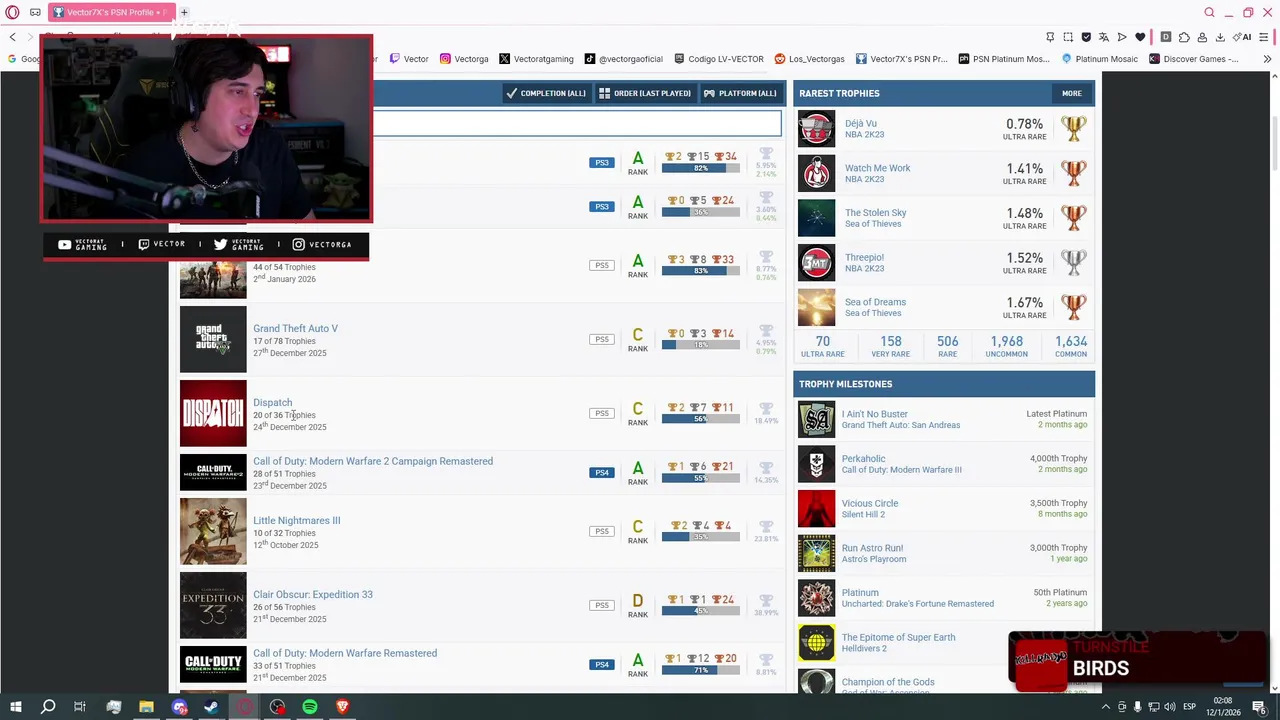Click the Dispatch trophy progress bar
1280x720 pixels.
(x=701, y=419)
